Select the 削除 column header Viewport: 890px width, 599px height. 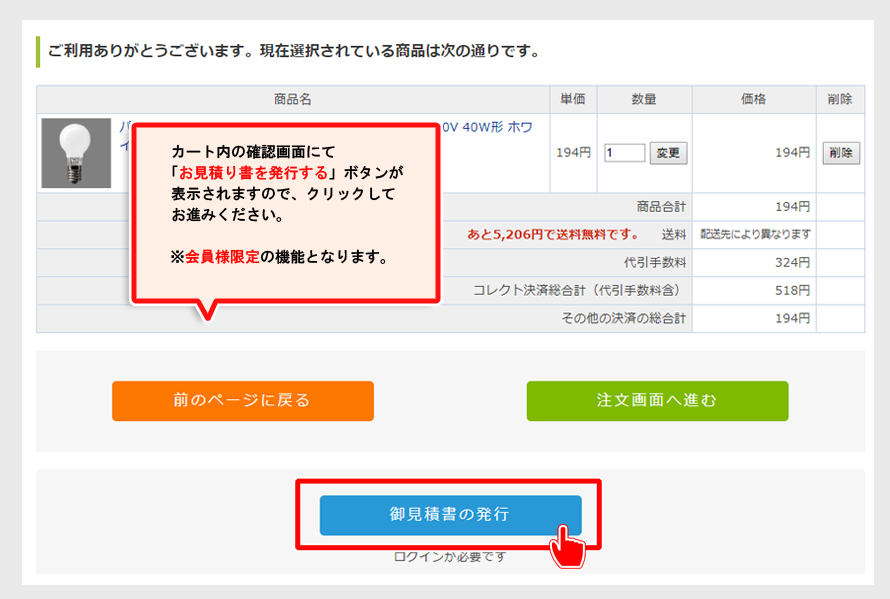840,99
